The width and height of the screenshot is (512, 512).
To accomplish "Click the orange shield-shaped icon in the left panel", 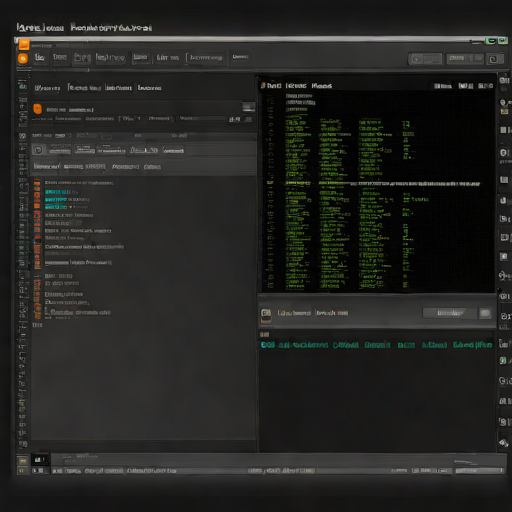I will pos(38,109).
